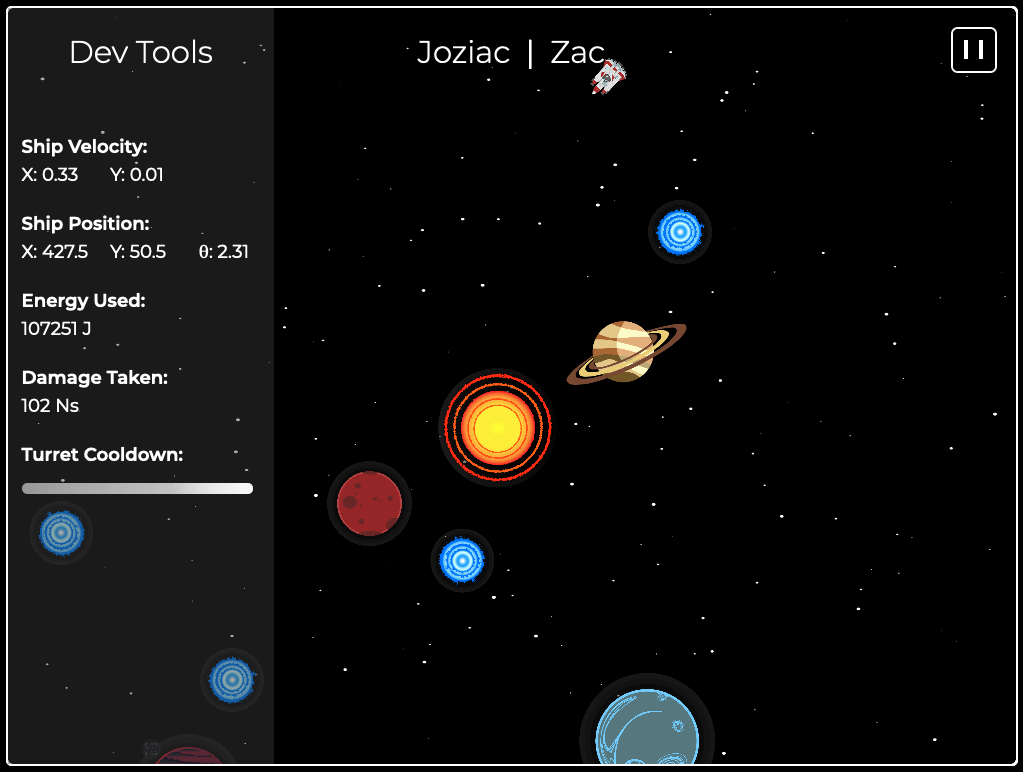Click the Joziac | Zac title text

click(x=512, y=52)
